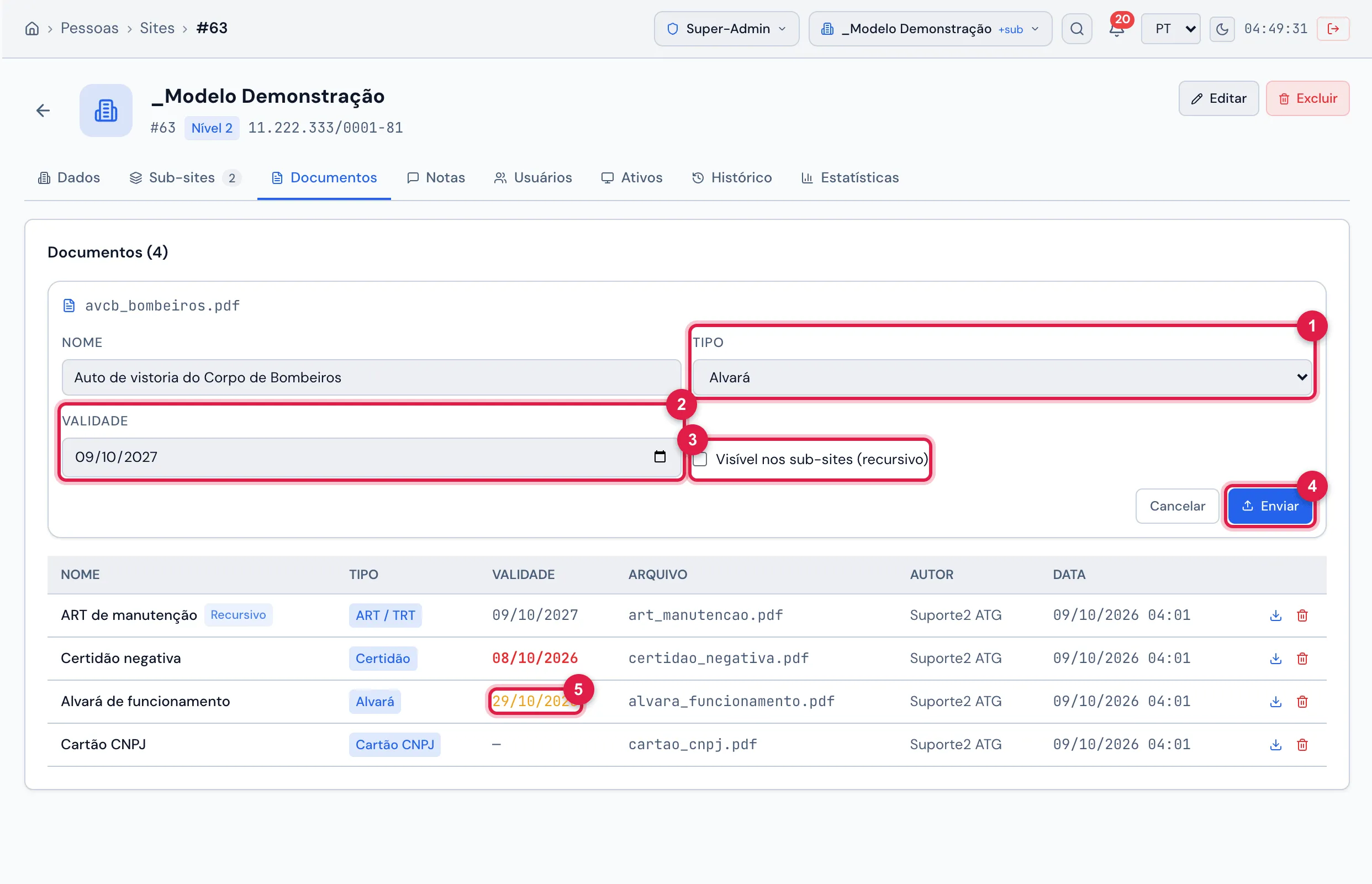Download the Cartão CNPJ file

coord(1275,745)
